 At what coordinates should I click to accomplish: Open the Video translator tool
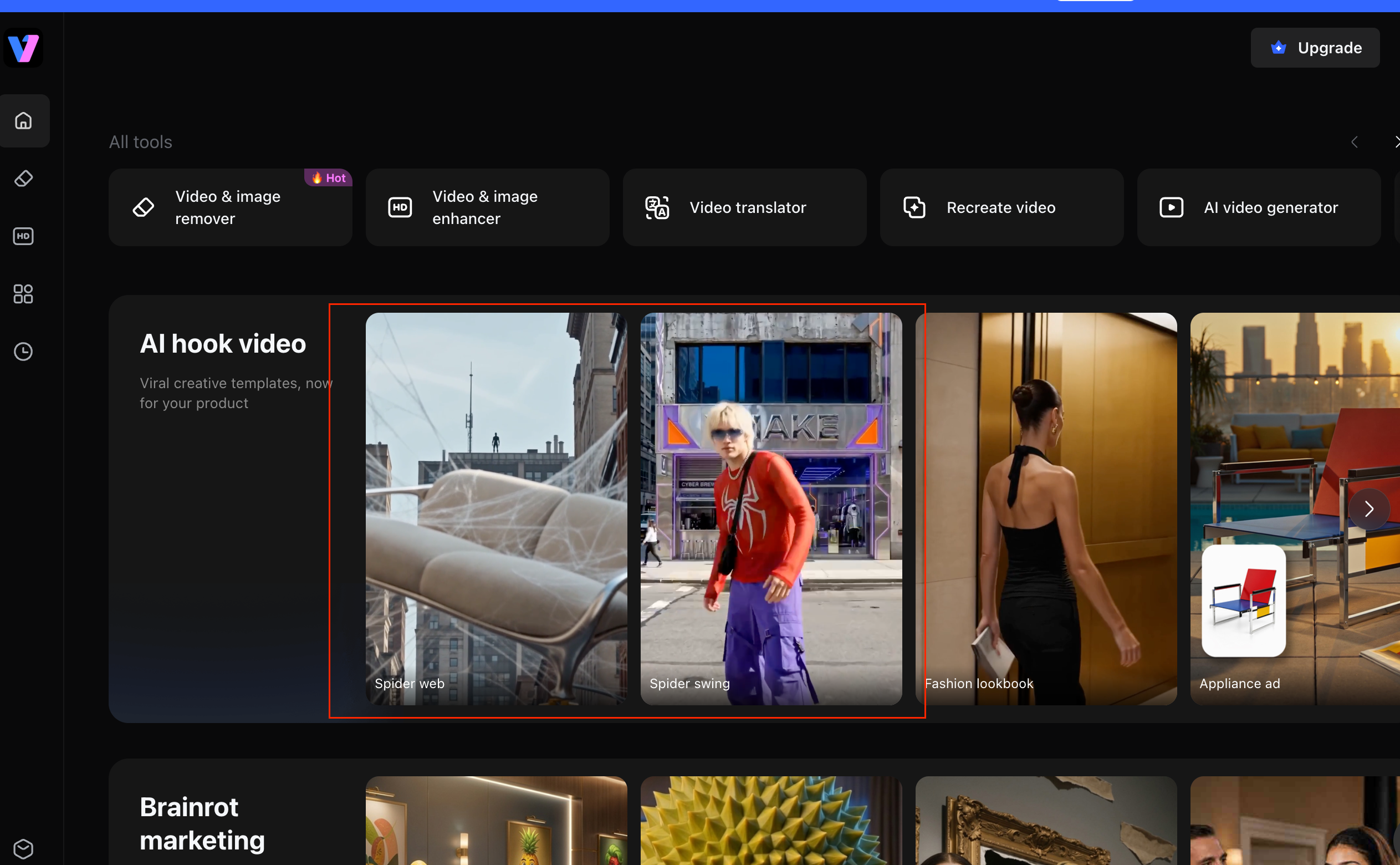744,207
